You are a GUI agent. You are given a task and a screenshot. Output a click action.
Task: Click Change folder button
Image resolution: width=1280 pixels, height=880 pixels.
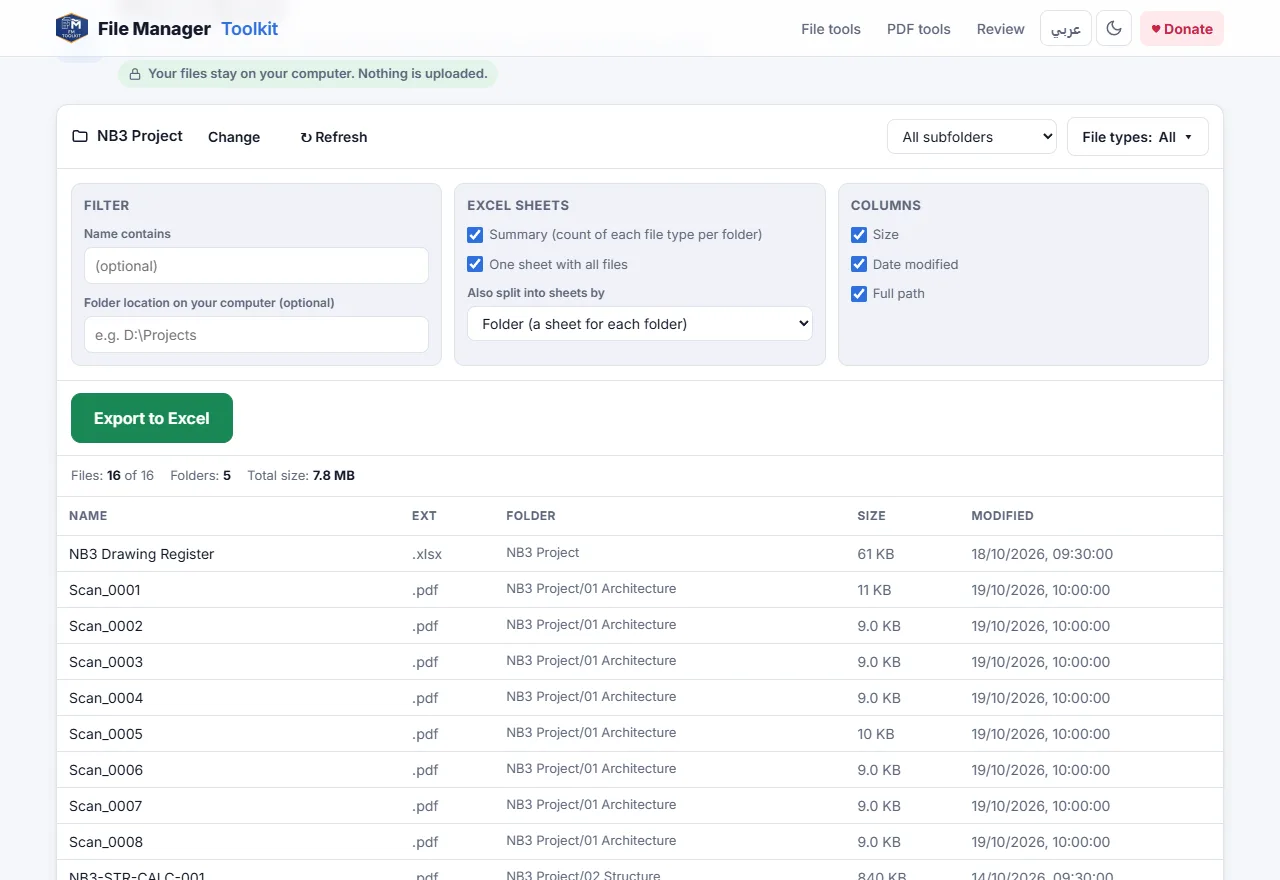tap(234, 137)
